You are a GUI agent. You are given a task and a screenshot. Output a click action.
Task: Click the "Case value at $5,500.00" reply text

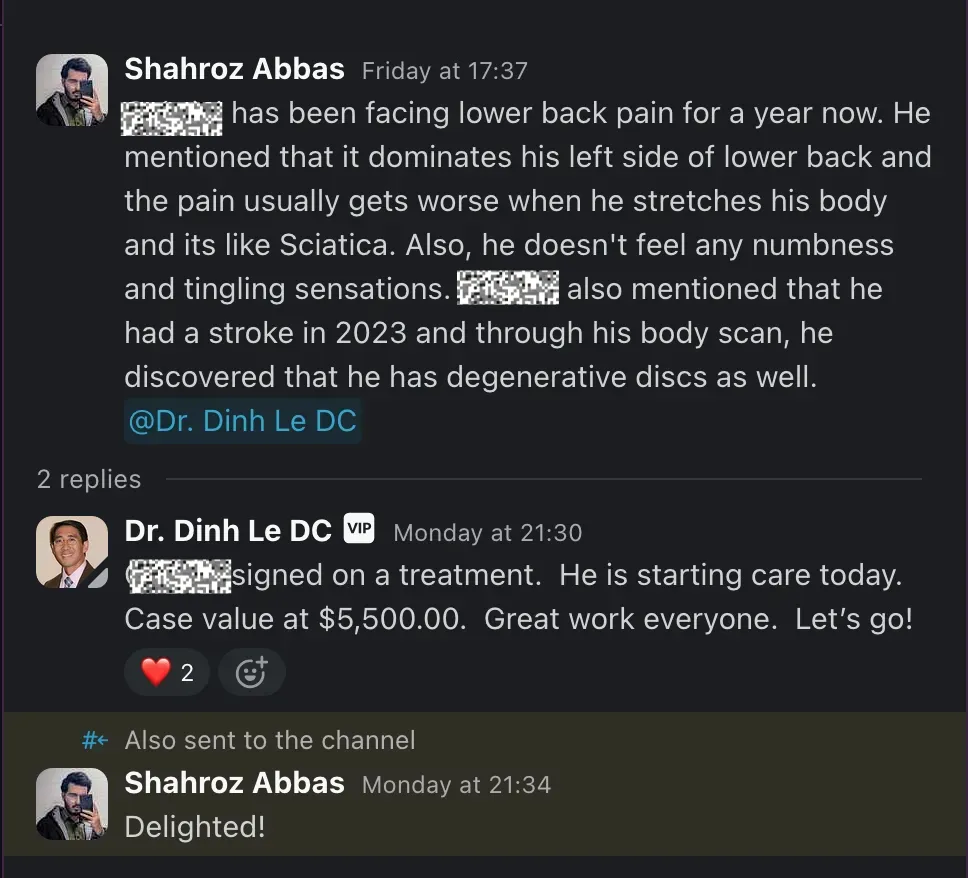296,620
